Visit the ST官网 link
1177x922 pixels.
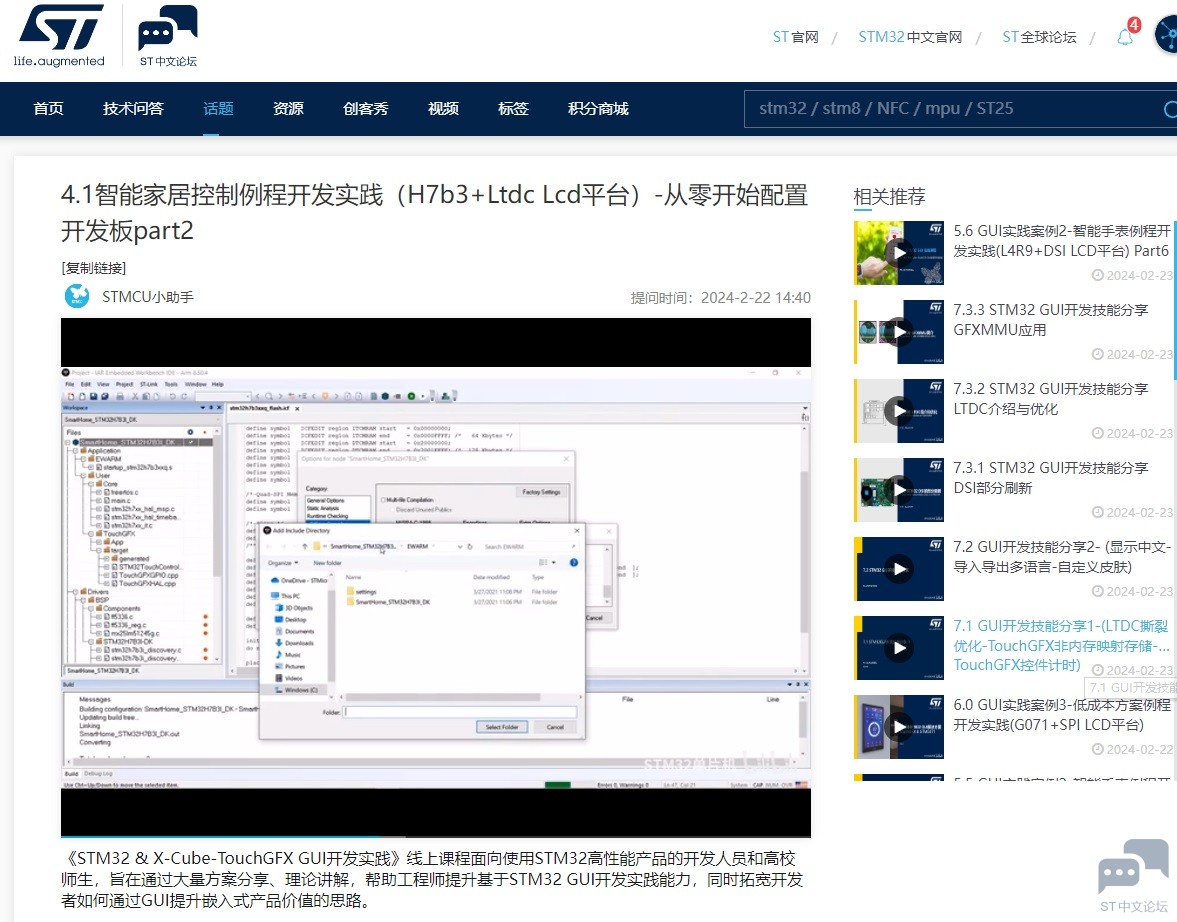[x=796, y=37]
